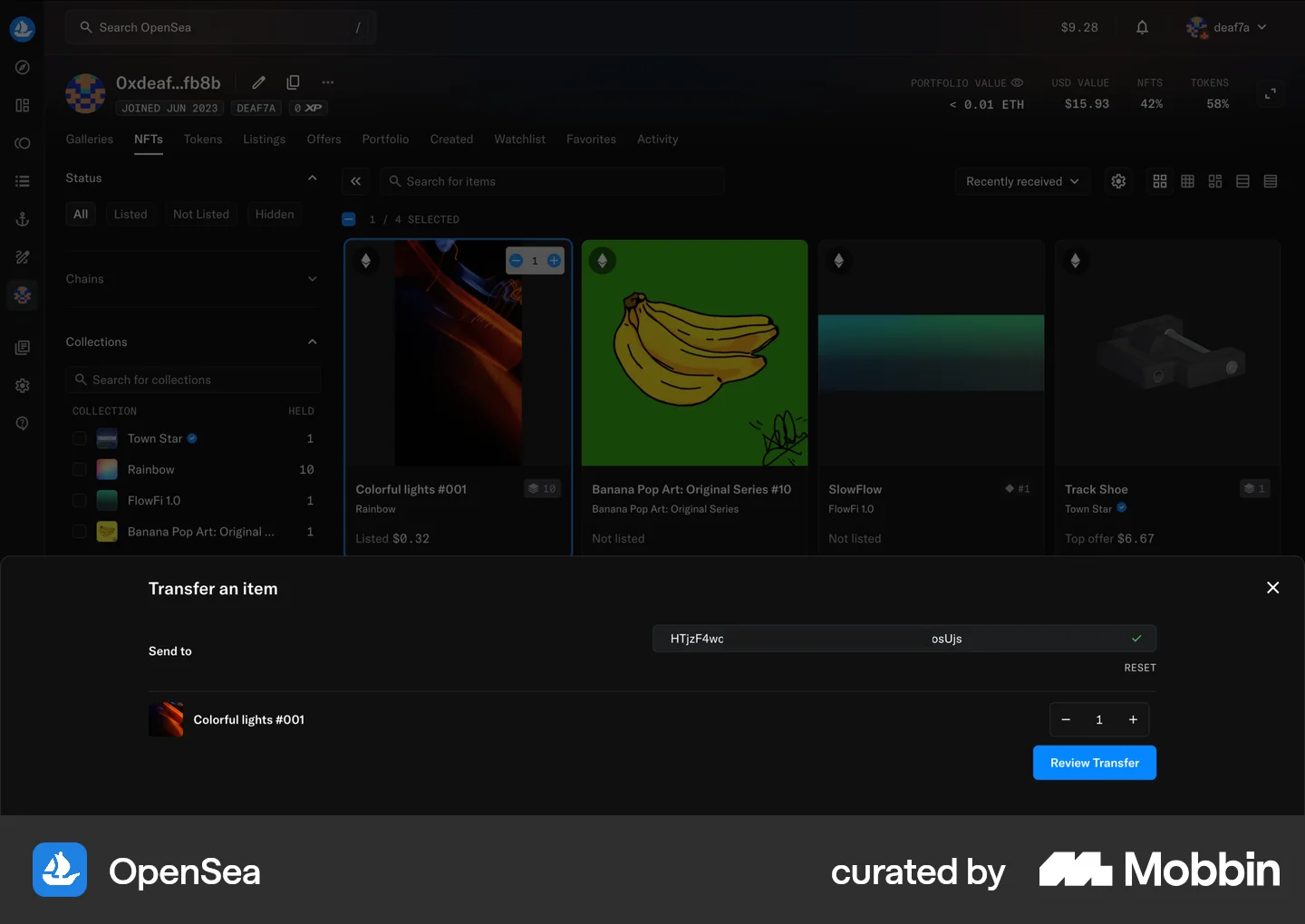Select the Banana Pop Art NFT card image

click(x=695, y=353)
